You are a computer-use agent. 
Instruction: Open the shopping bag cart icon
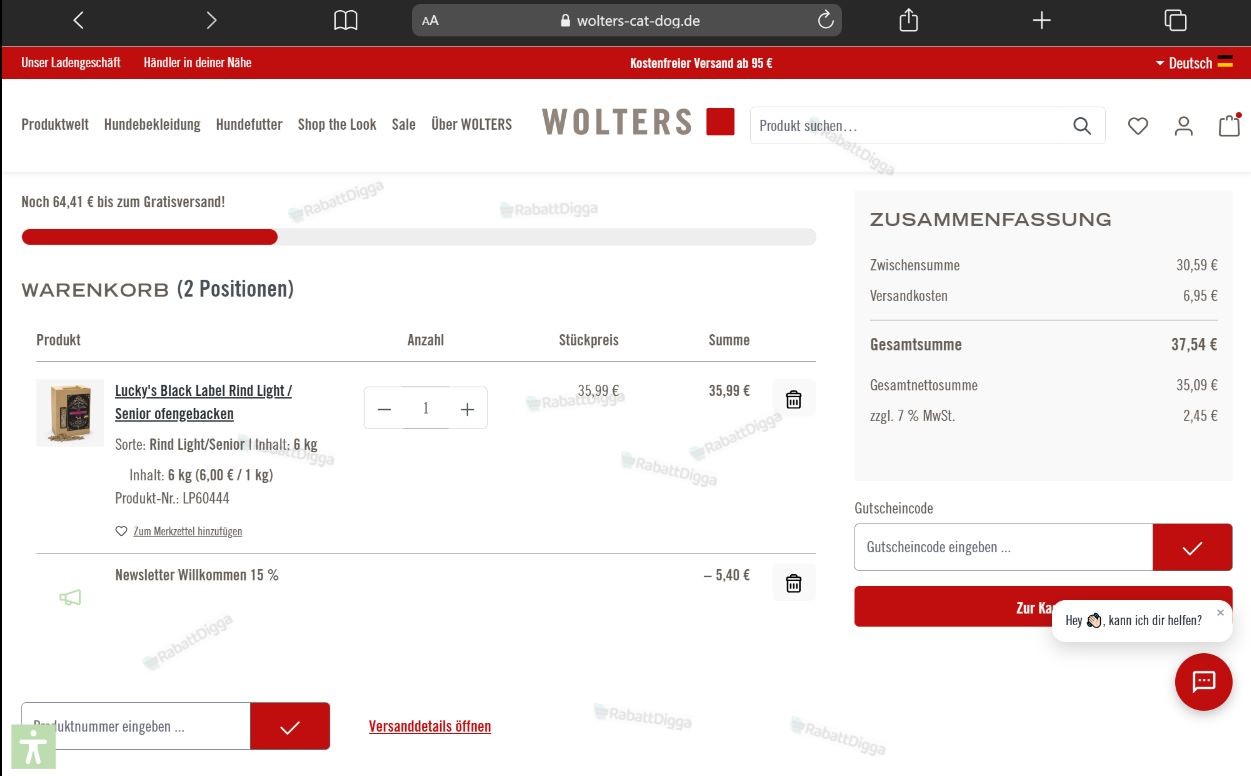click(x=1229, y=125)
